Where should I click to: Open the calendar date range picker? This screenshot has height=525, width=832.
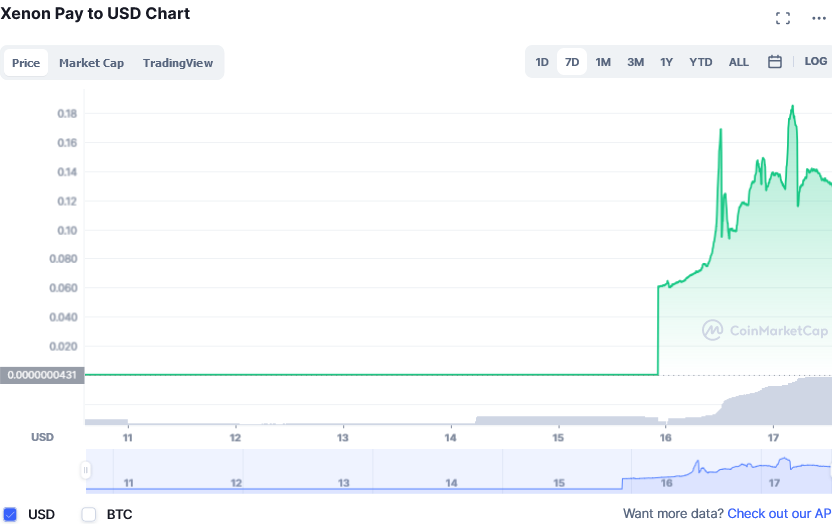pos(775,62)
